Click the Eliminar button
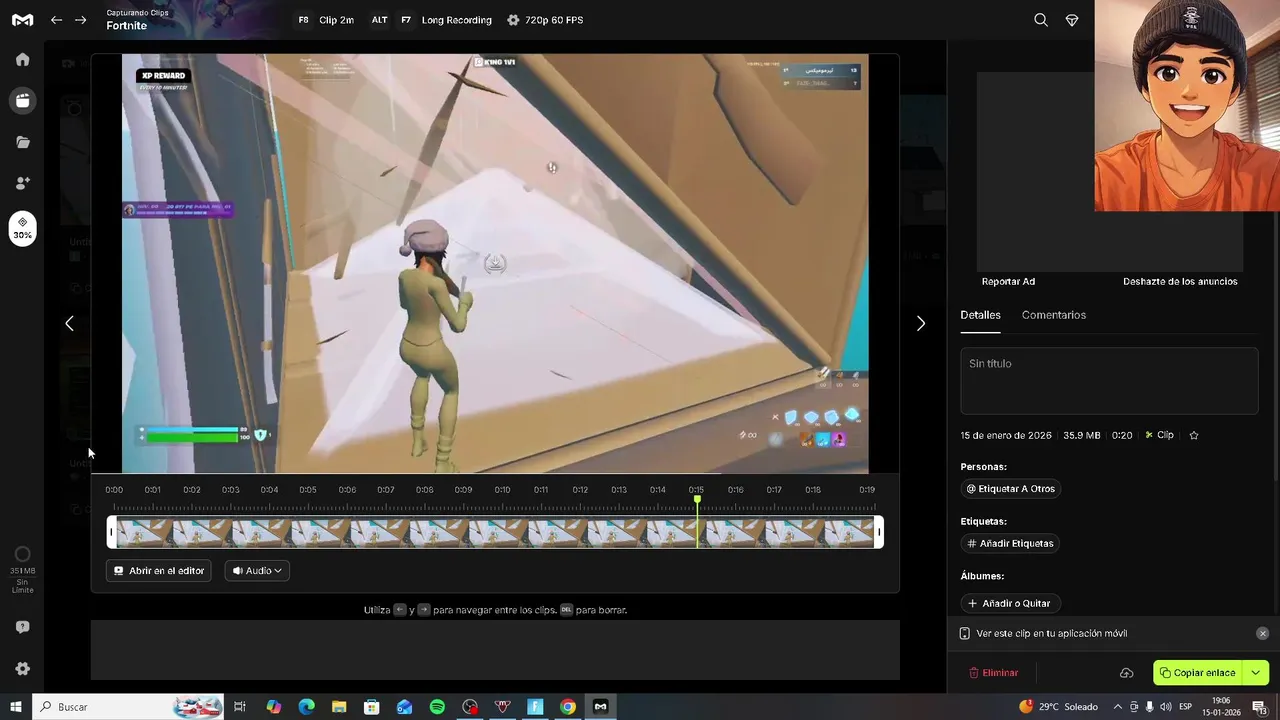The height and width of the screenshot is (720, 1280). 993,673
